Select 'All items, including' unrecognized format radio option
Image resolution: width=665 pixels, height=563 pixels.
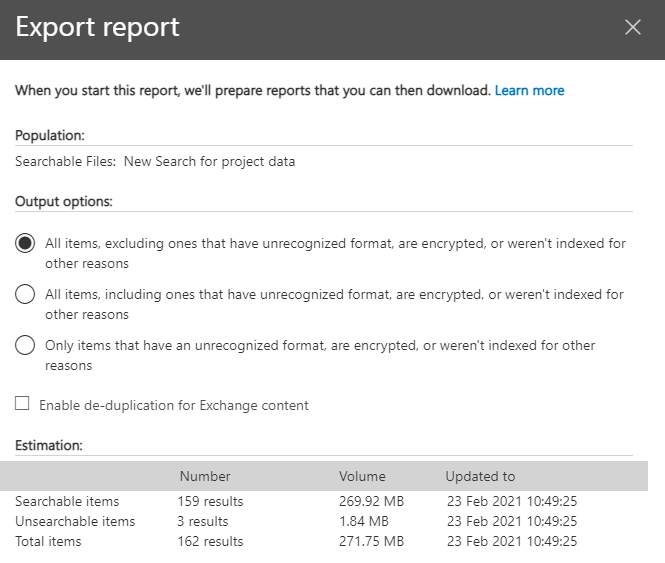pyautogui.click(x=26, y=295)
